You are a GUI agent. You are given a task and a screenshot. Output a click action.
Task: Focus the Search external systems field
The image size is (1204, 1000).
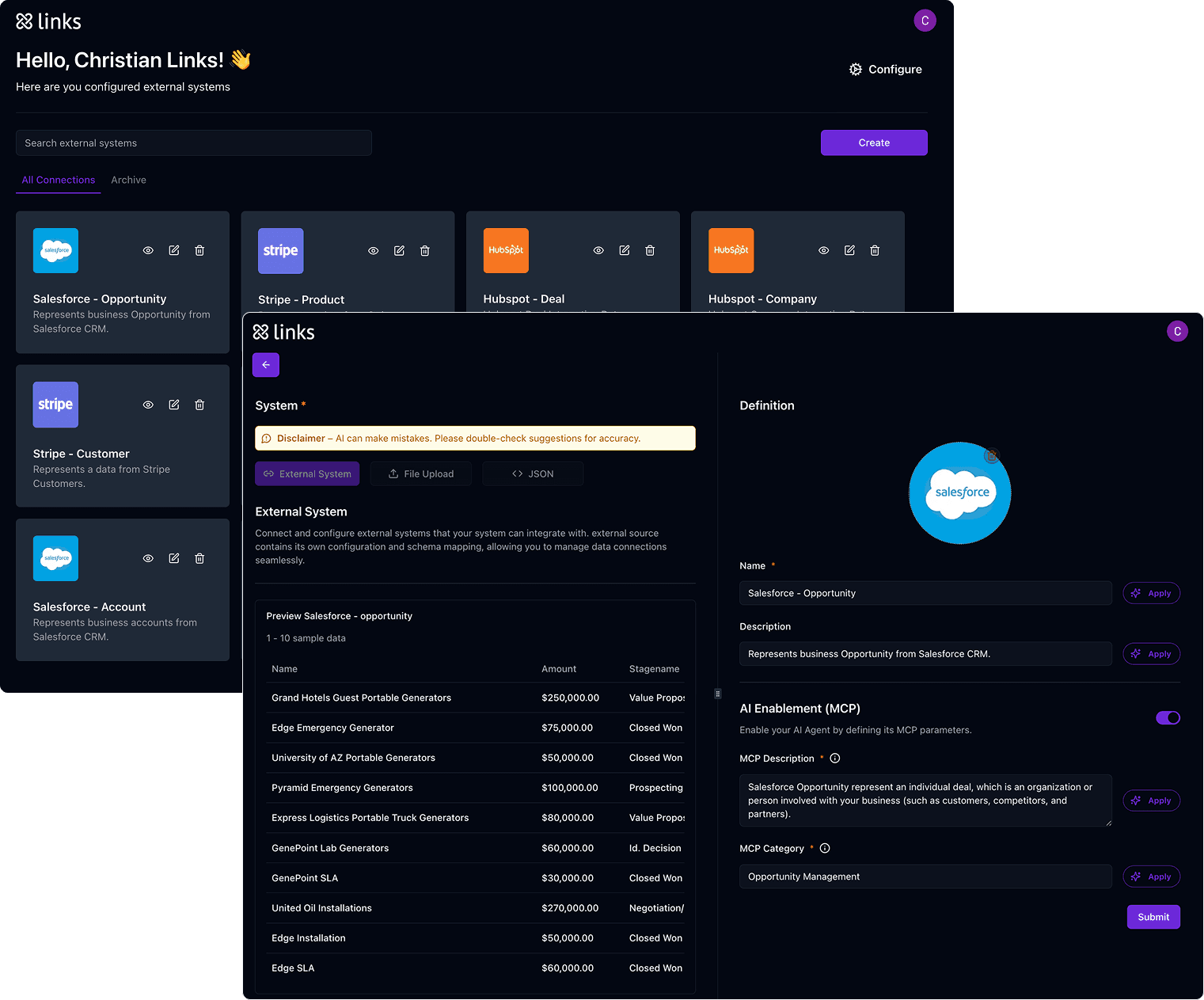pos(194,143)
